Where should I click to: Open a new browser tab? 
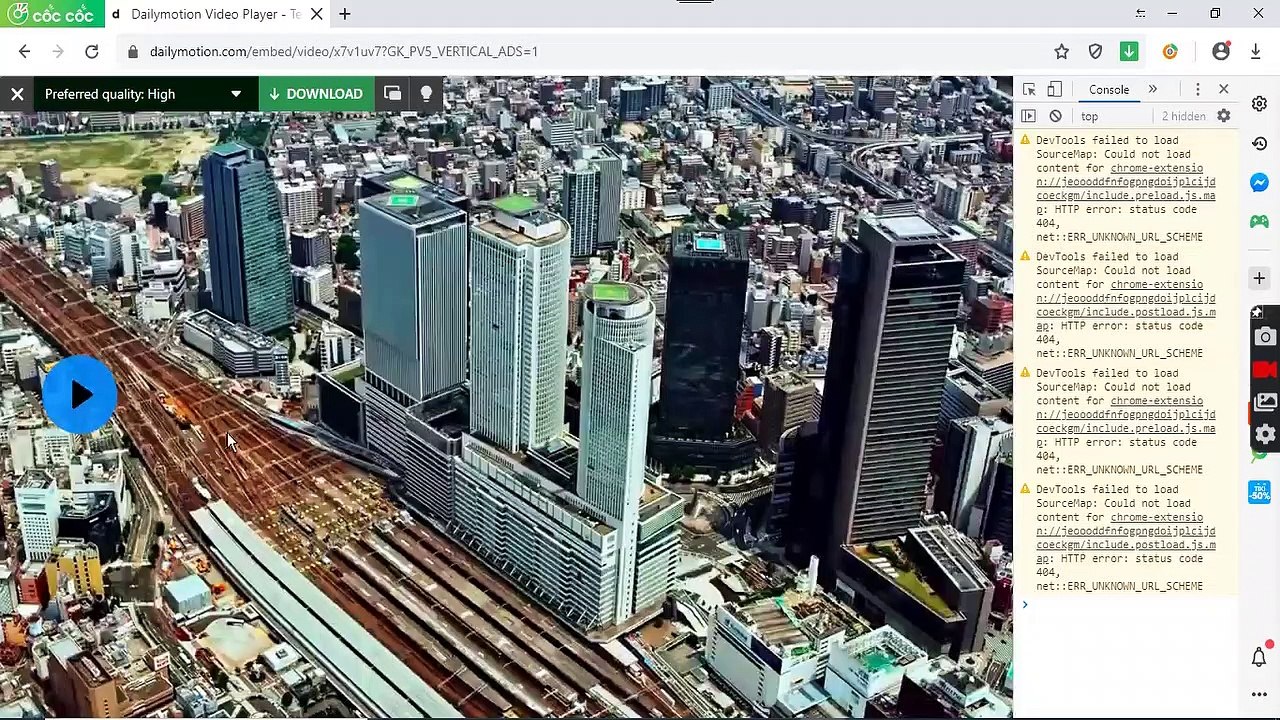click(x=345, y=14)
